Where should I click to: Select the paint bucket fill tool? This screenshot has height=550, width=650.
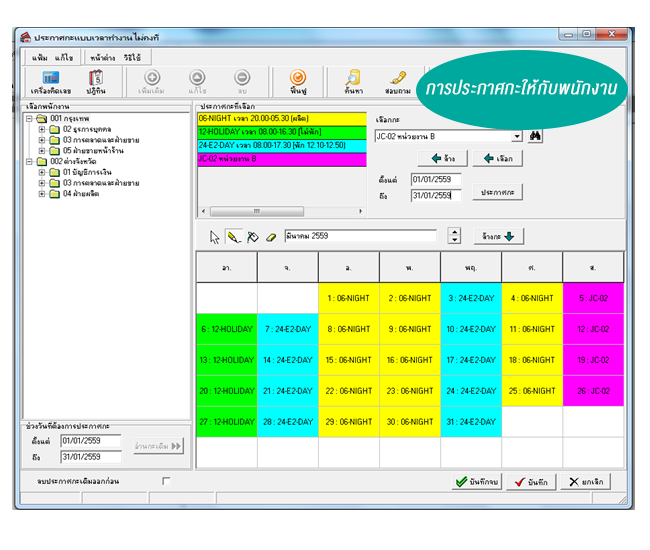point(252,237)
